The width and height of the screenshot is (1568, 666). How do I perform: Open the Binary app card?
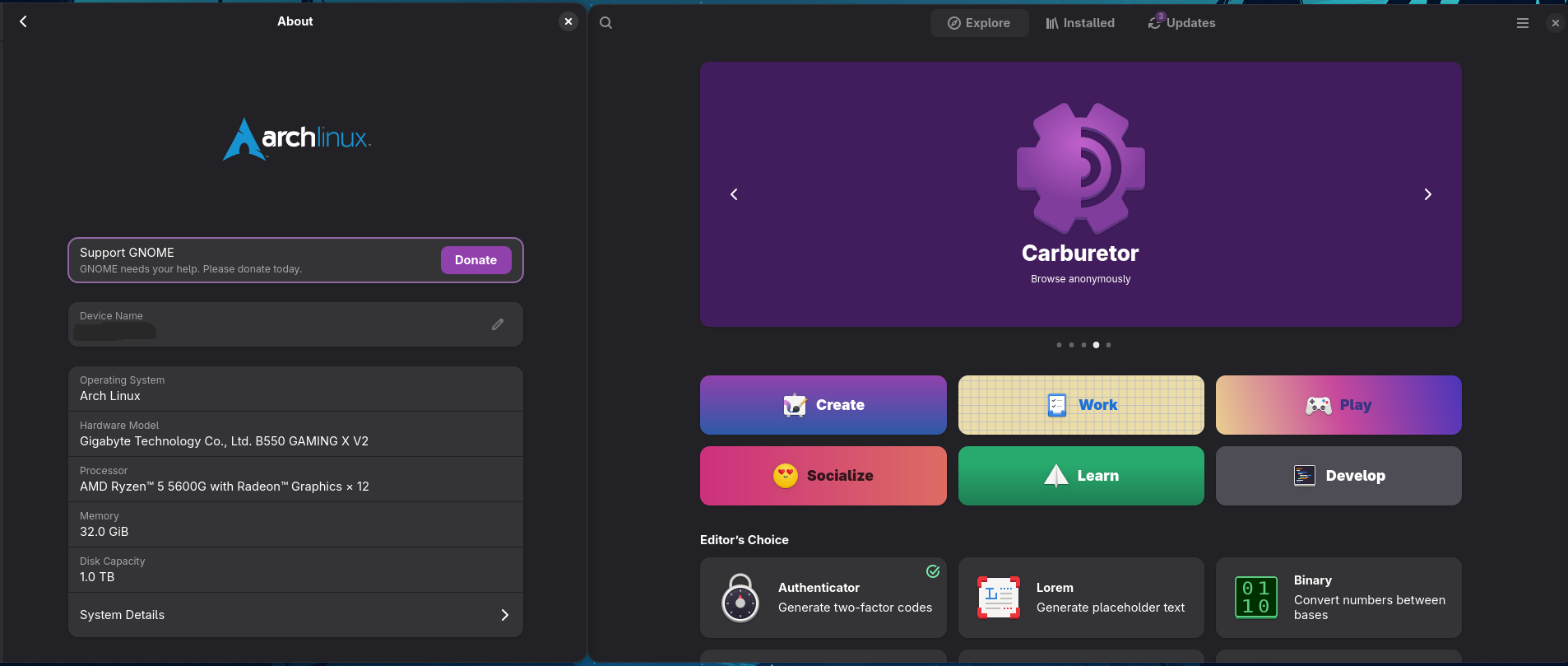pyautogui.click(x=1338, y=598)
